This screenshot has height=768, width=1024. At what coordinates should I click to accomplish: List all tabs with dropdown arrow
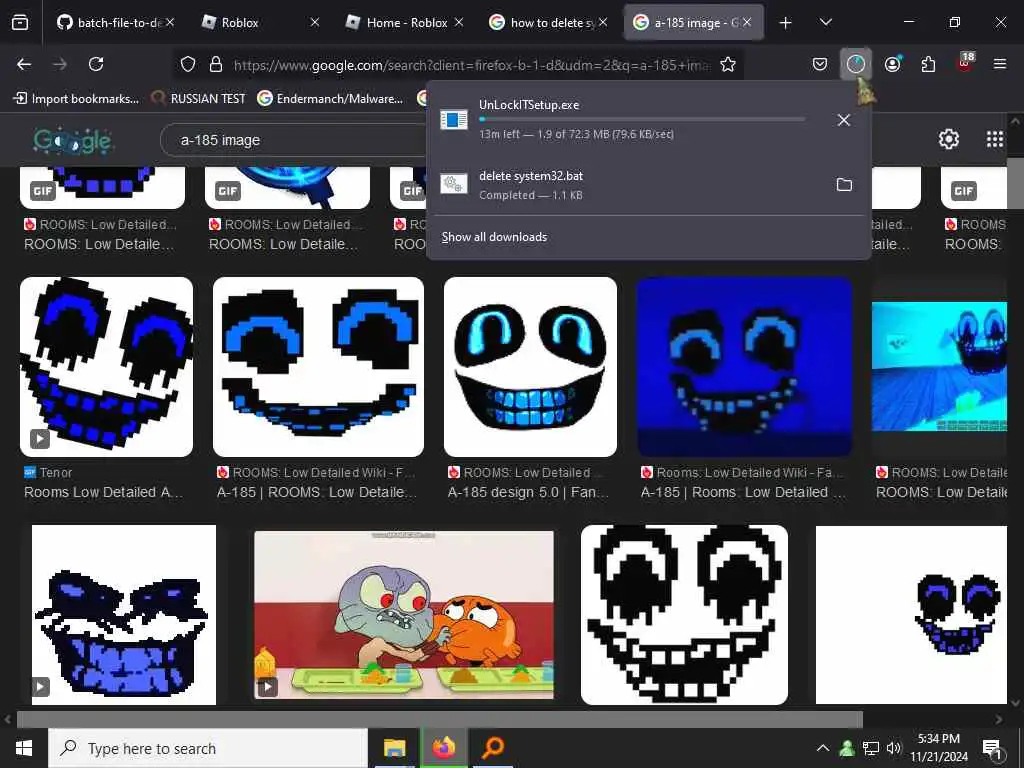(825, 23)
